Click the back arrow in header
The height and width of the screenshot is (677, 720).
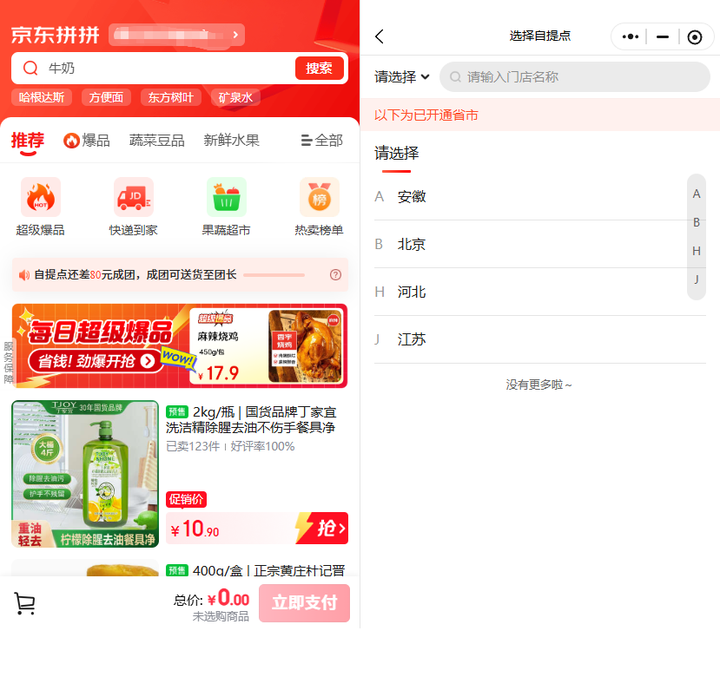[x=380, y=37]
